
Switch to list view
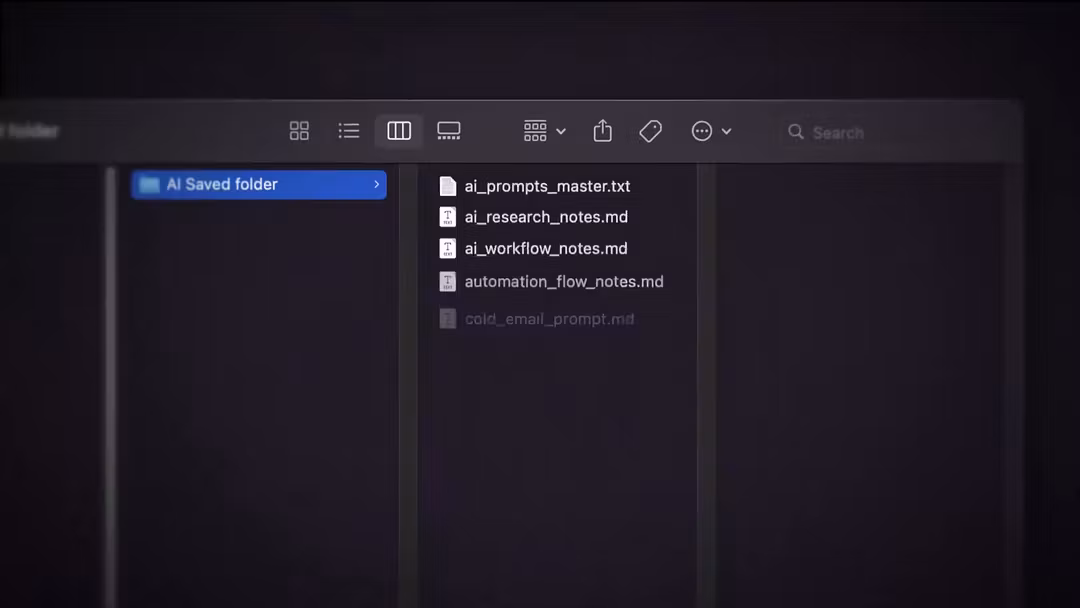pyautogui.click(x=348, y=131)
